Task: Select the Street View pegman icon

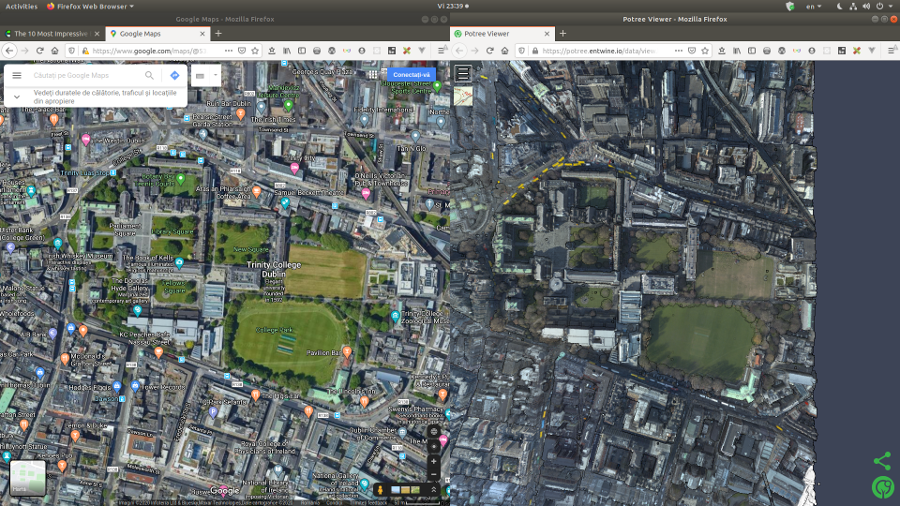Action: 379,489
